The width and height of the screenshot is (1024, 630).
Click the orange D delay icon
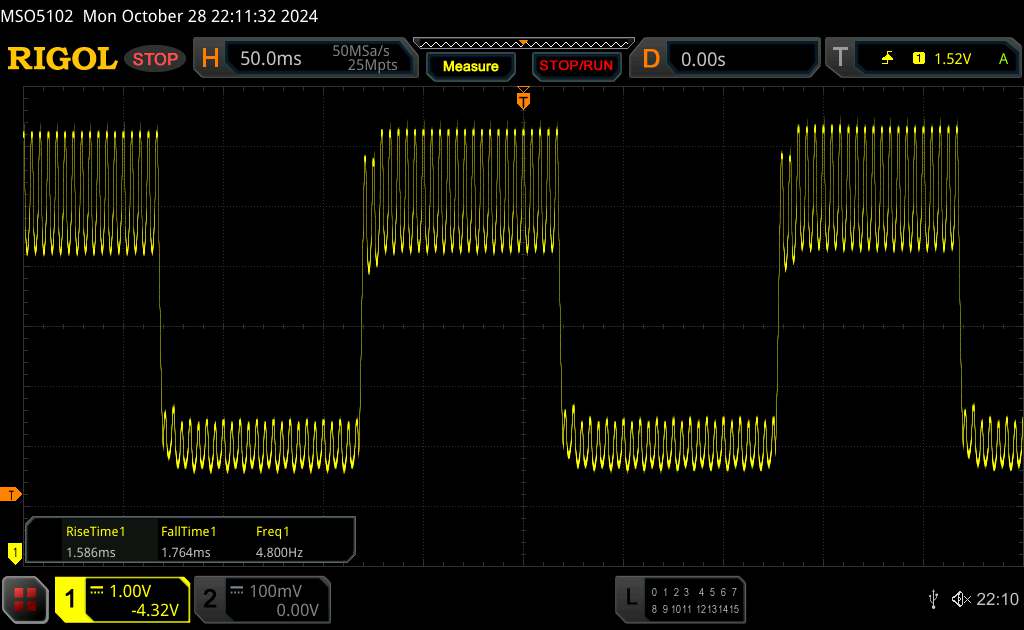[651, 59]
